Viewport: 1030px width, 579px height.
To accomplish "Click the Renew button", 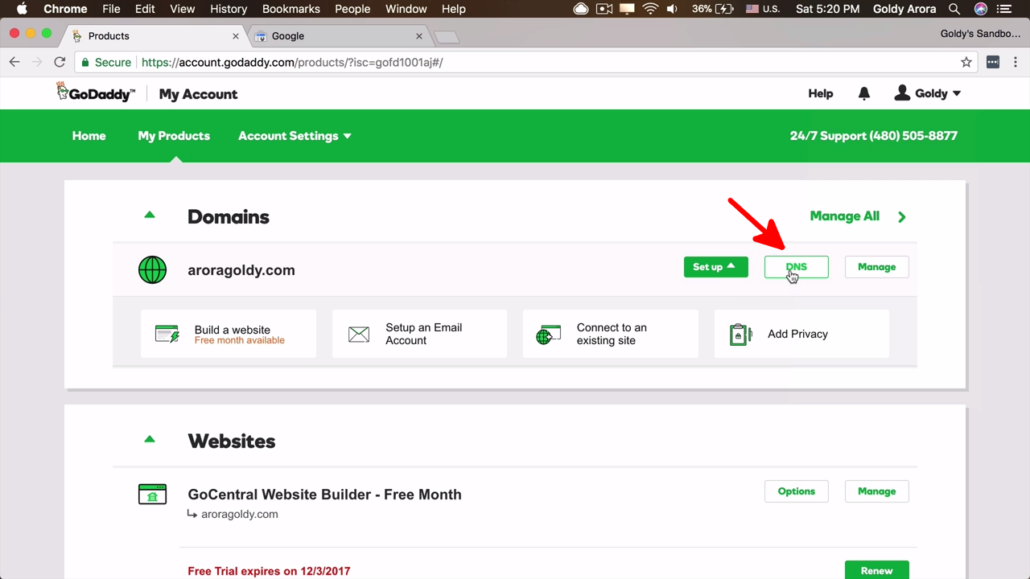I will click(x=876, y=570).
